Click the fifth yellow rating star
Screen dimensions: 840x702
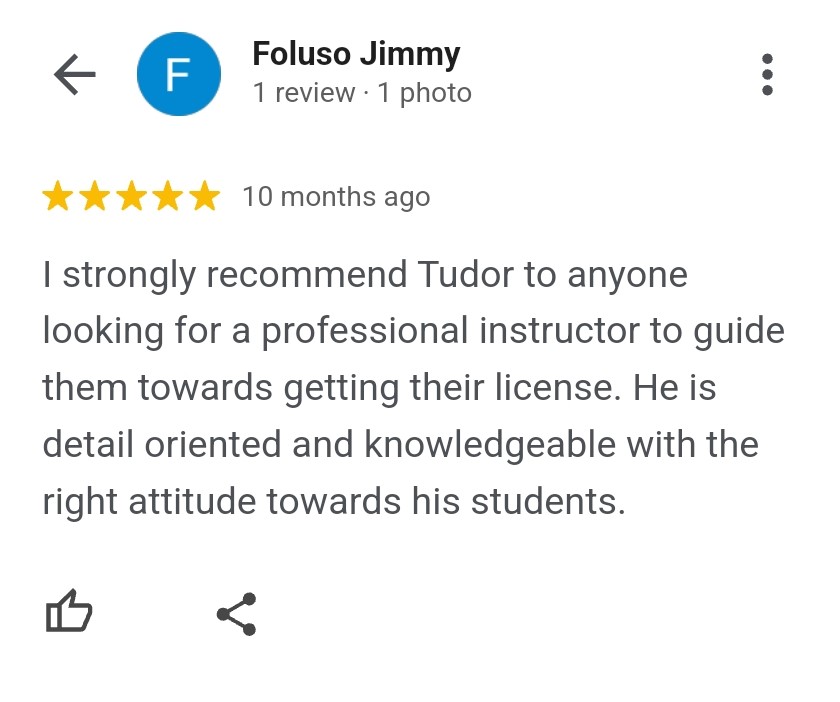coord(204,197)
